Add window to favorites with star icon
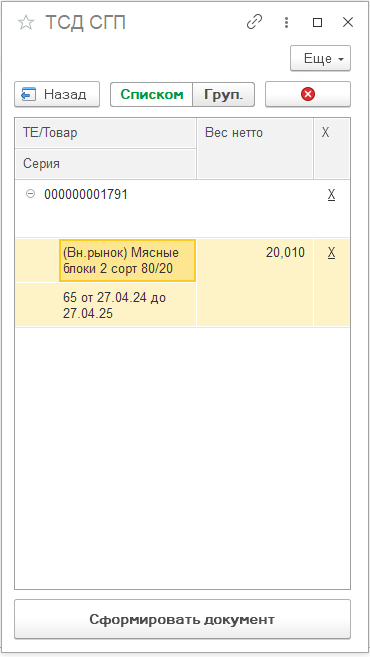This screenshot has height=657, width=370. (26, 23)
